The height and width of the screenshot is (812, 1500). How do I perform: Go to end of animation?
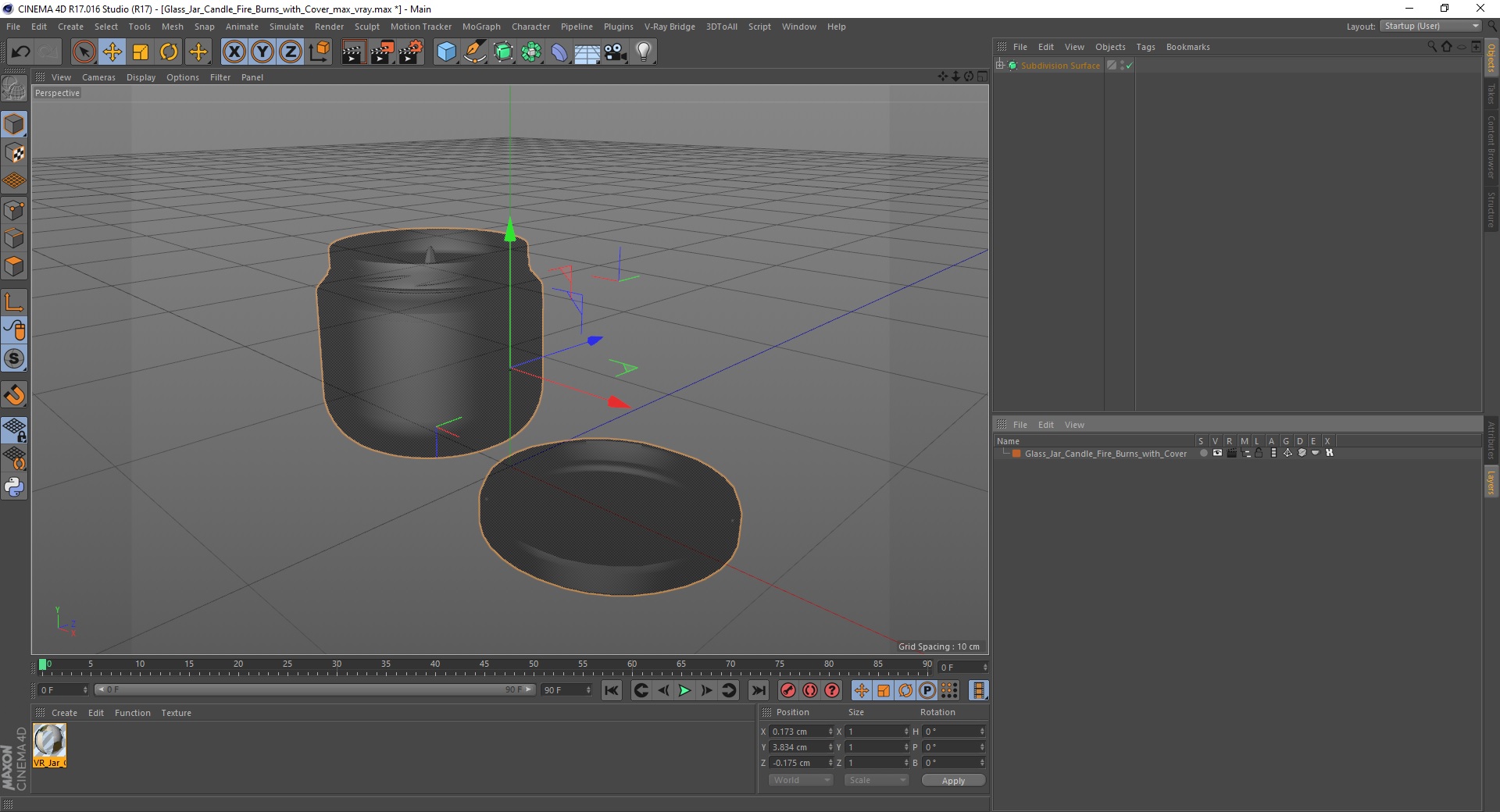[x=758, y=690]
